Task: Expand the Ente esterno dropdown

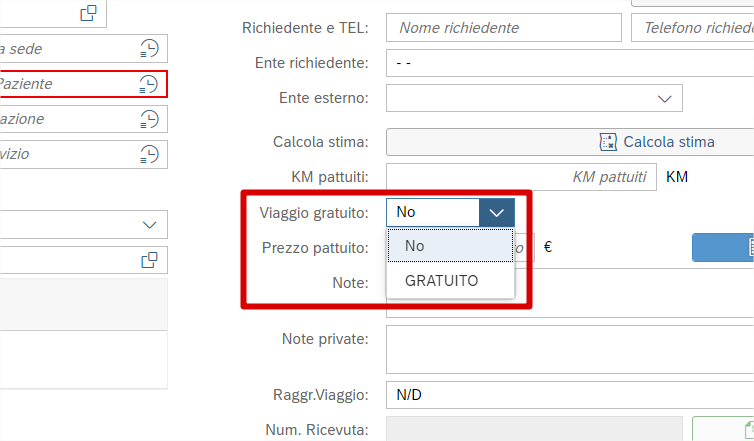Action: (x=665, y=98)
